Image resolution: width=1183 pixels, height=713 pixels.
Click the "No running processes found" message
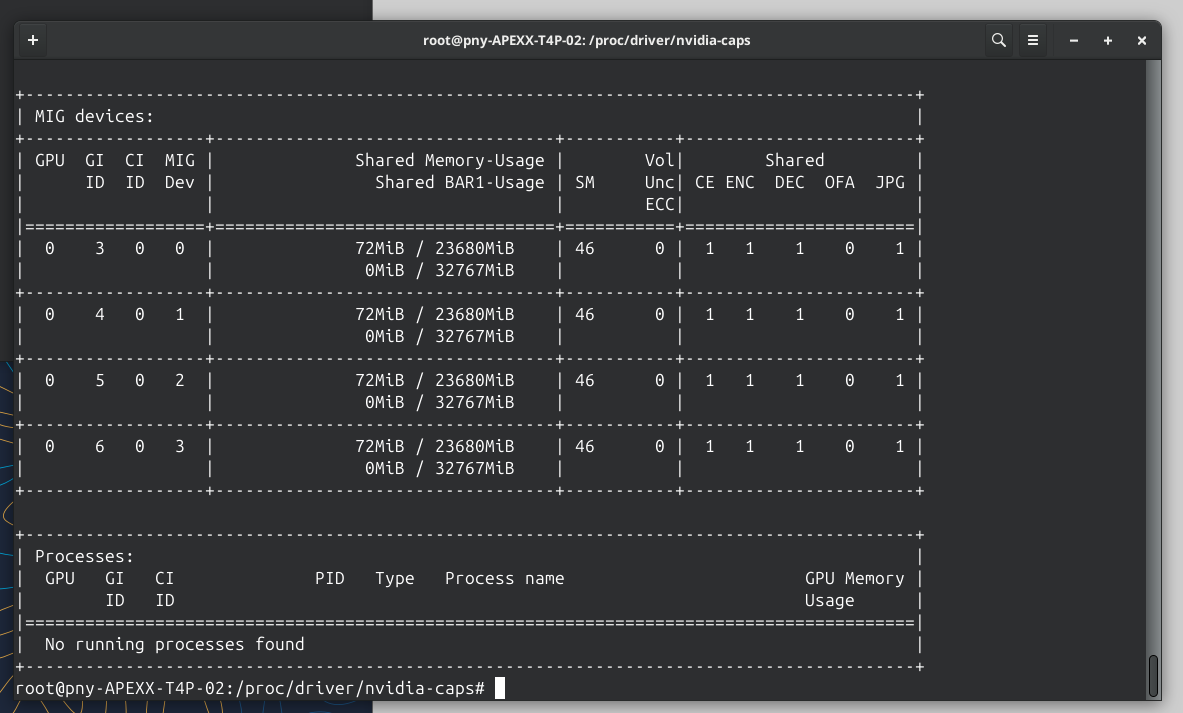(x=174, y=644)
